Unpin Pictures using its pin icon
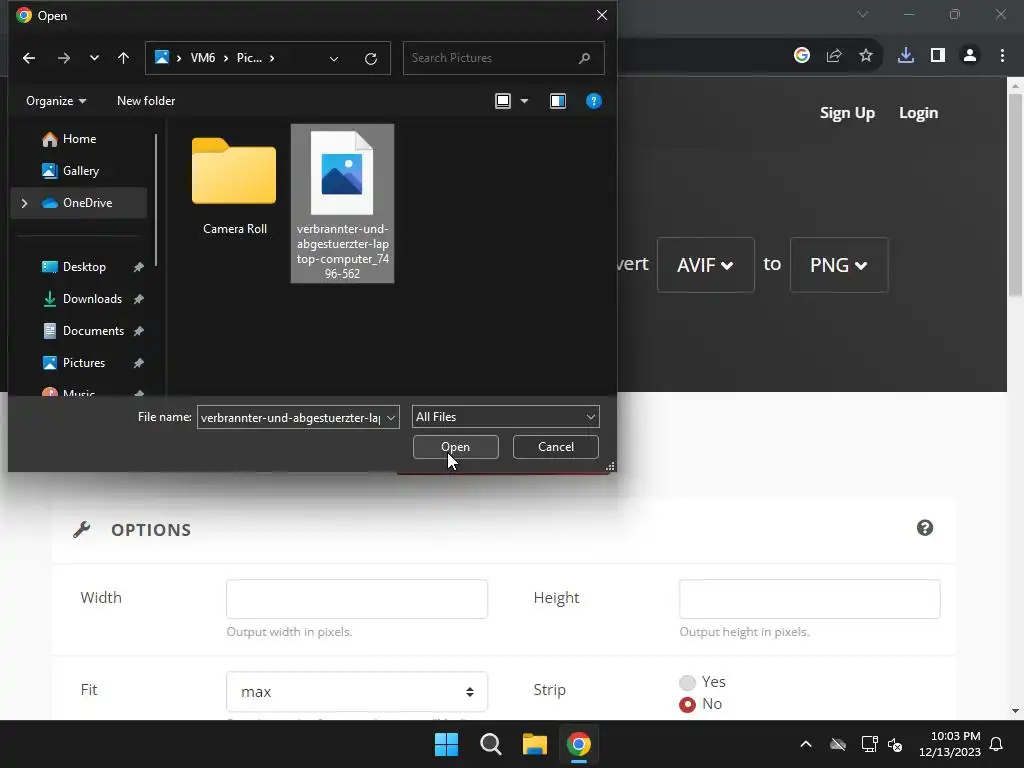This screenshot has height=768, width=1024. pos(138,362)
